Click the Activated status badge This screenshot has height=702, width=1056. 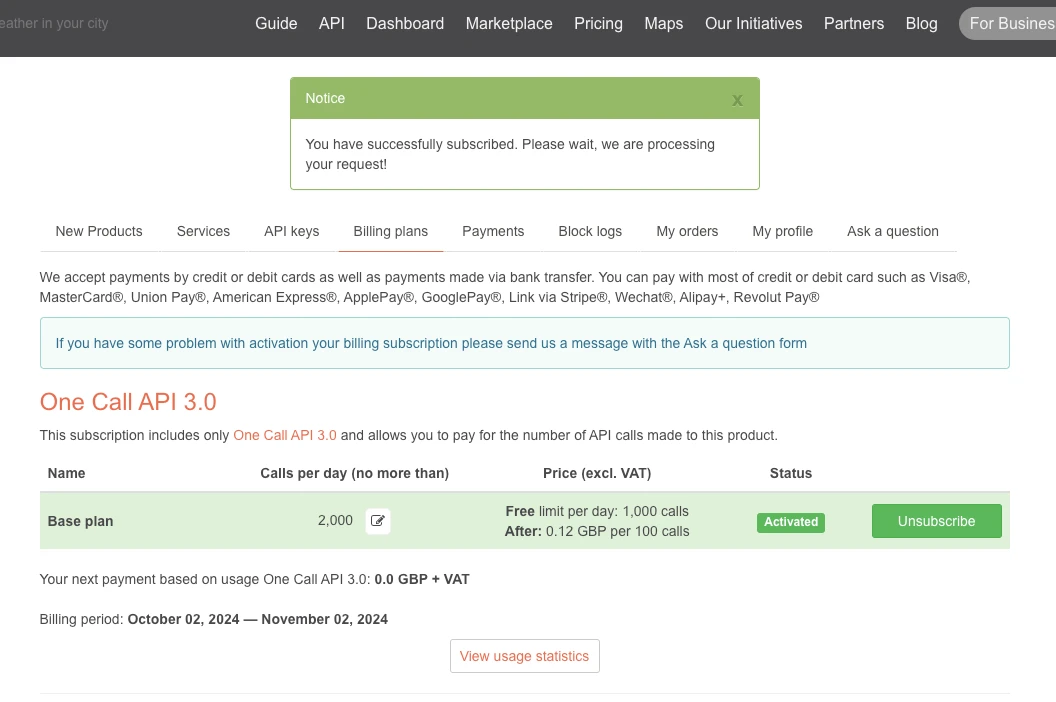[790, 522]
